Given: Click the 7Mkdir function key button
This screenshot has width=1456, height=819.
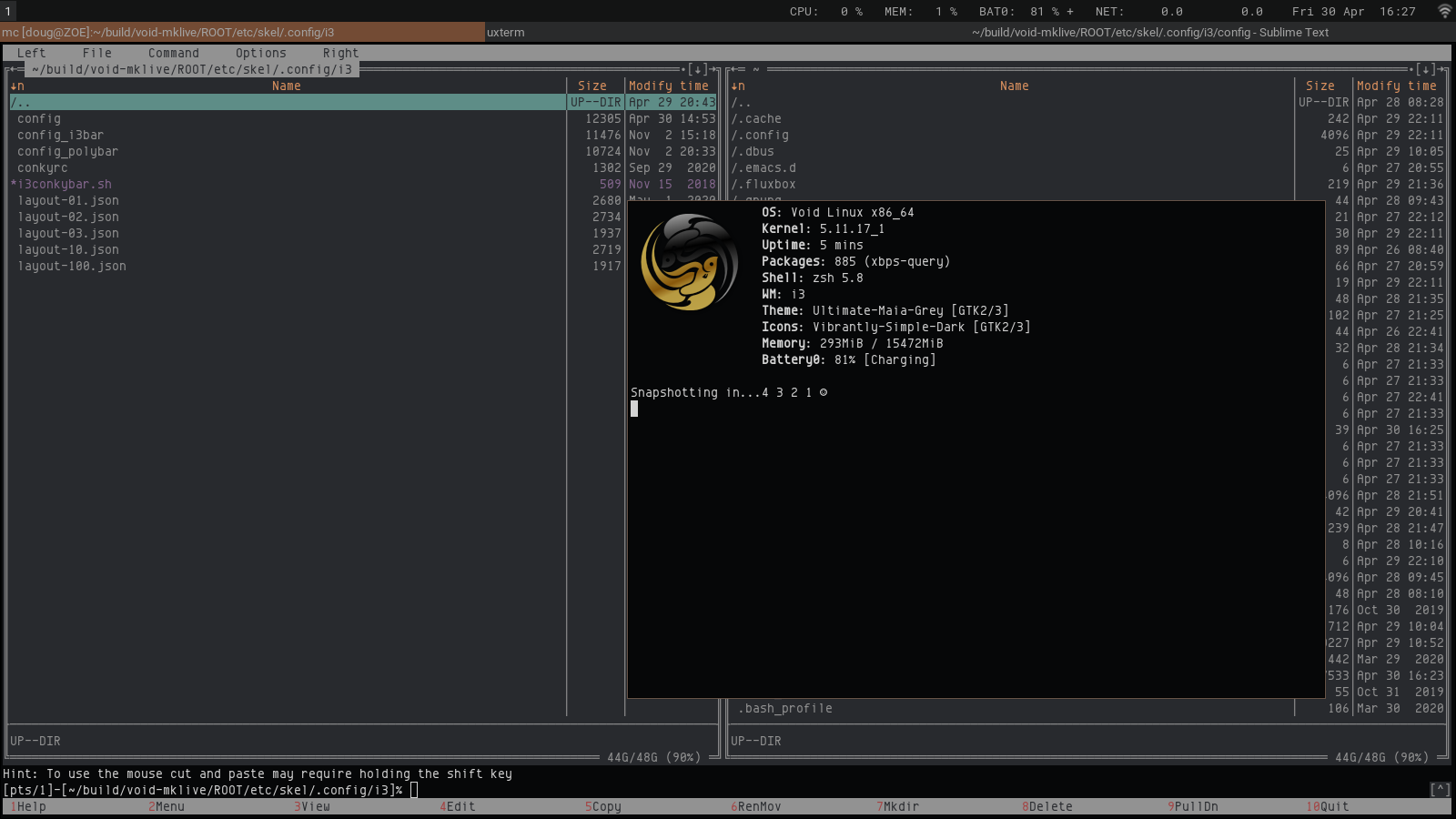Looking at the screenshot, I should (897, 806).
